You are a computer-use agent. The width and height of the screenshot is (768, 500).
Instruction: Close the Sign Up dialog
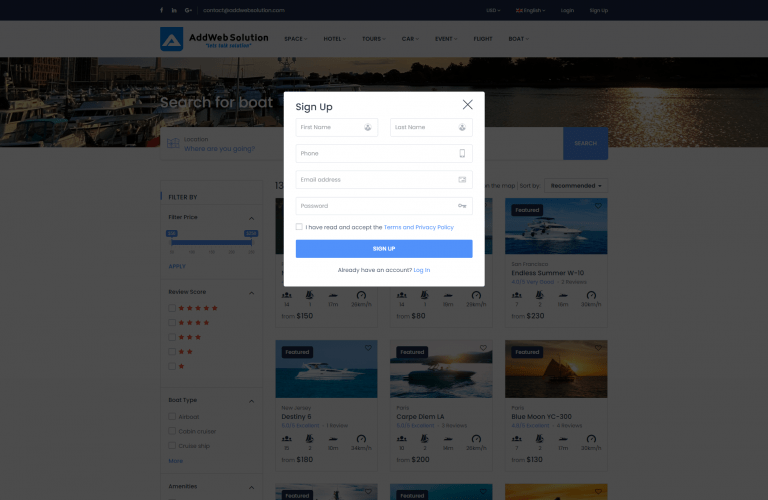pyautogui.click(x=467, y=104)
